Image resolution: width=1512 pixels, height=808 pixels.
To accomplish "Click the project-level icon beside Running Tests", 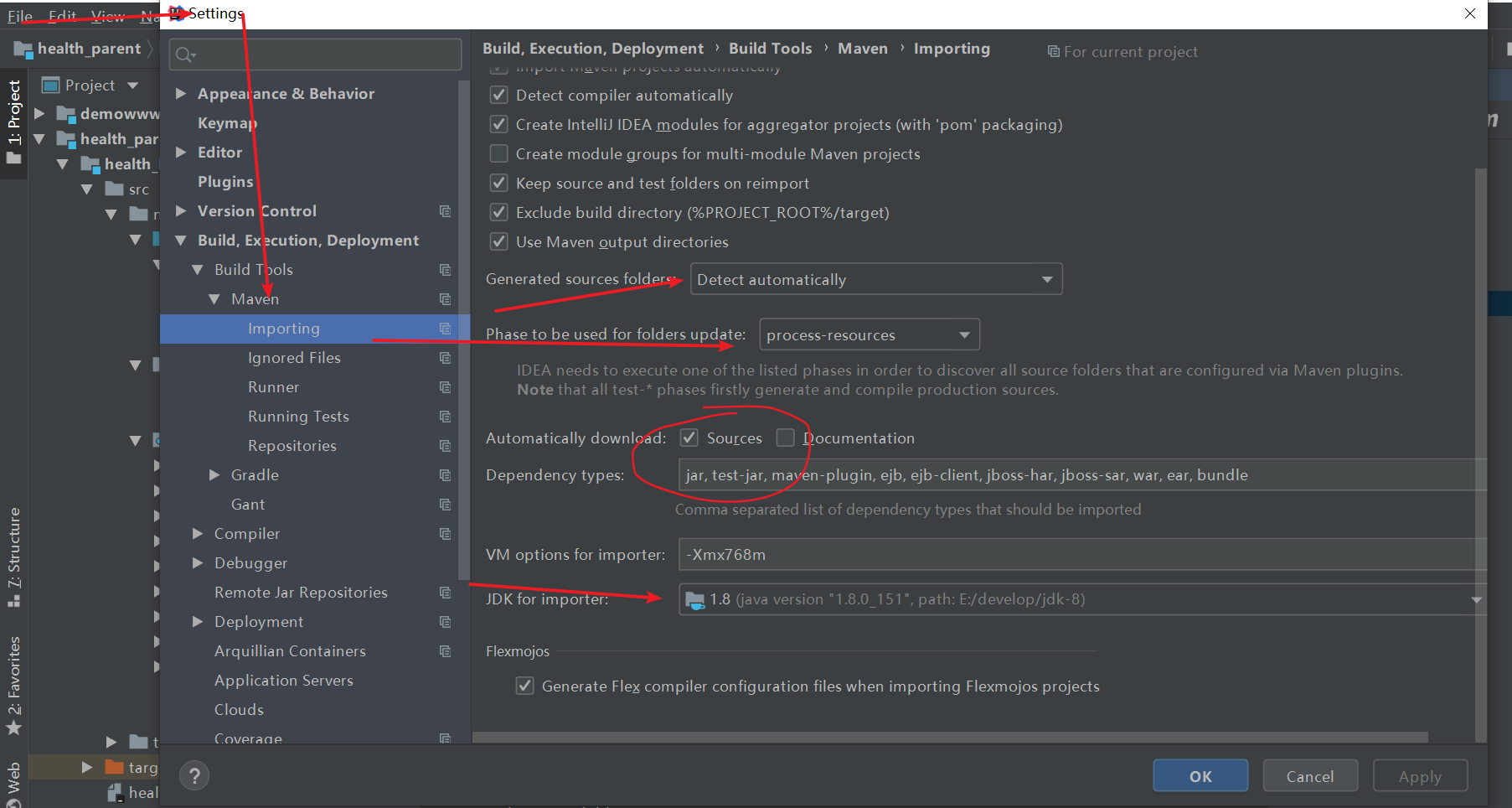I will (445, 417).
